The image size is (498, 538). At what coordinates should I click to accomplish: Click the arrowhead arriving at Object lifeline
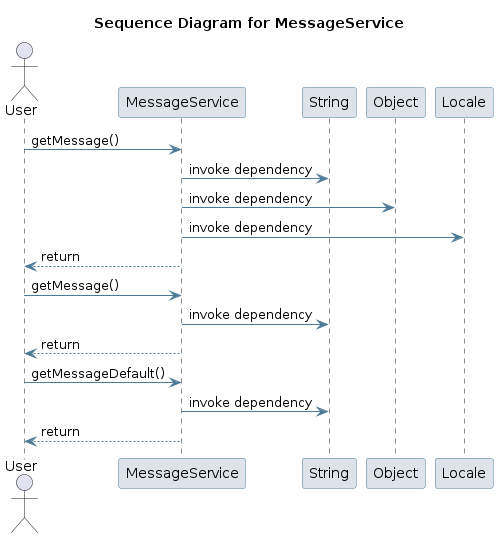389,208
